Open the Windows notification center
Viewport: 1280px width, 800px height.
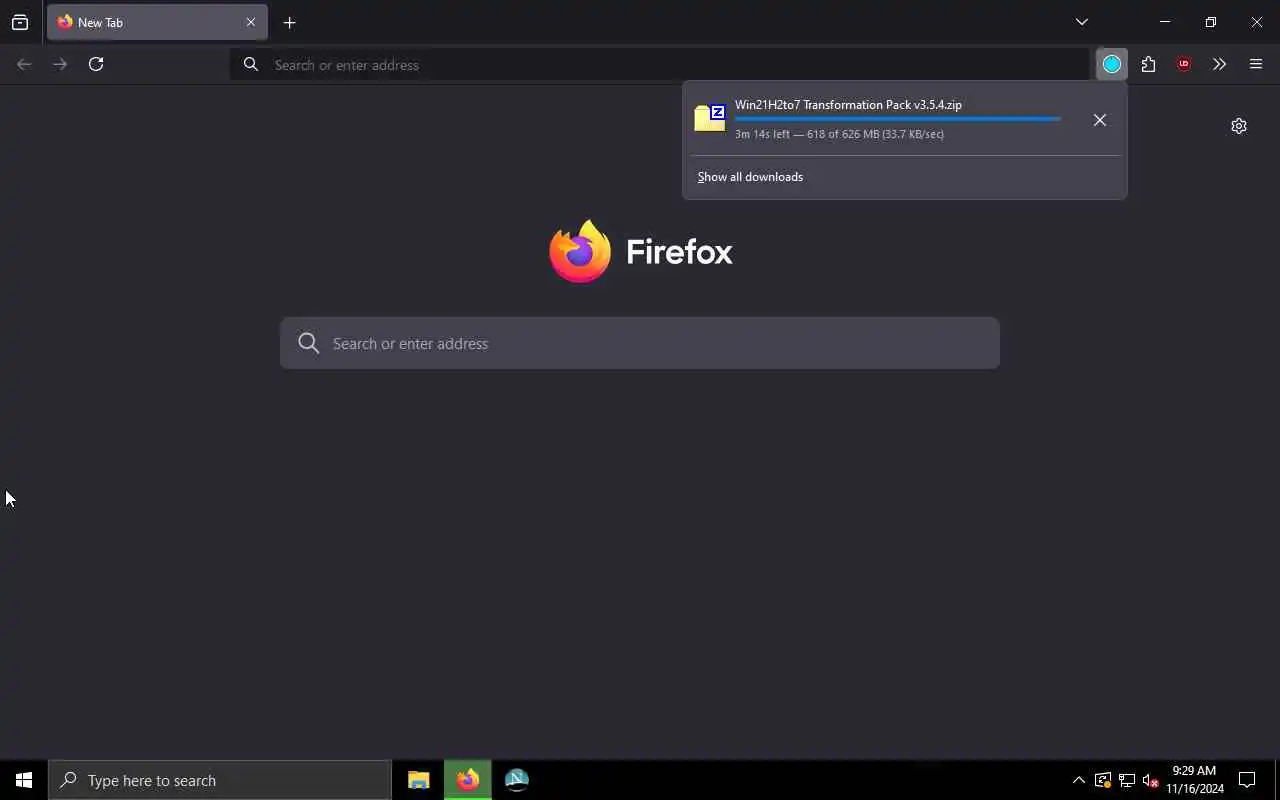coord(1247,780)
